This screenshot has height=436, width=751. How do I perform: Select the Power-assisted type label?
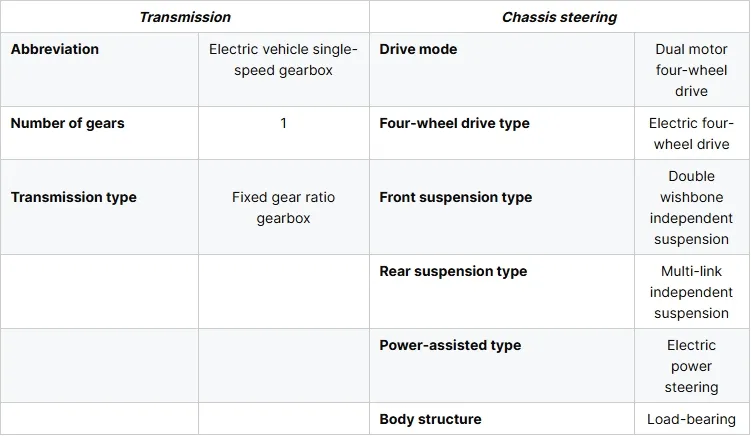[450, 345]
